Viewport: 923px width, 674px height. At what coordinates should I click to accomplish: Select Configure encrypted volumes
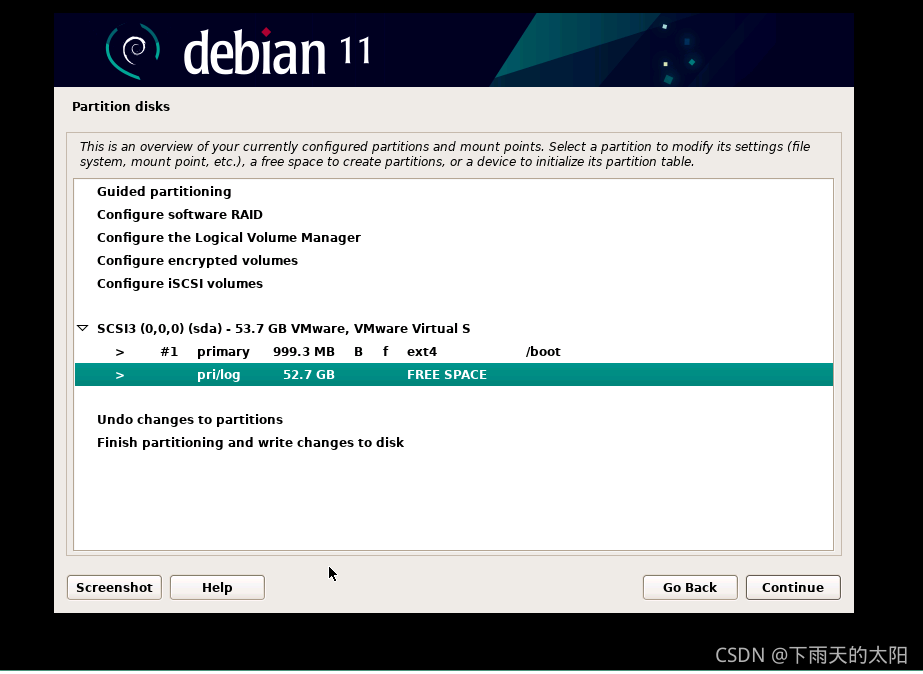coord(197,260)
